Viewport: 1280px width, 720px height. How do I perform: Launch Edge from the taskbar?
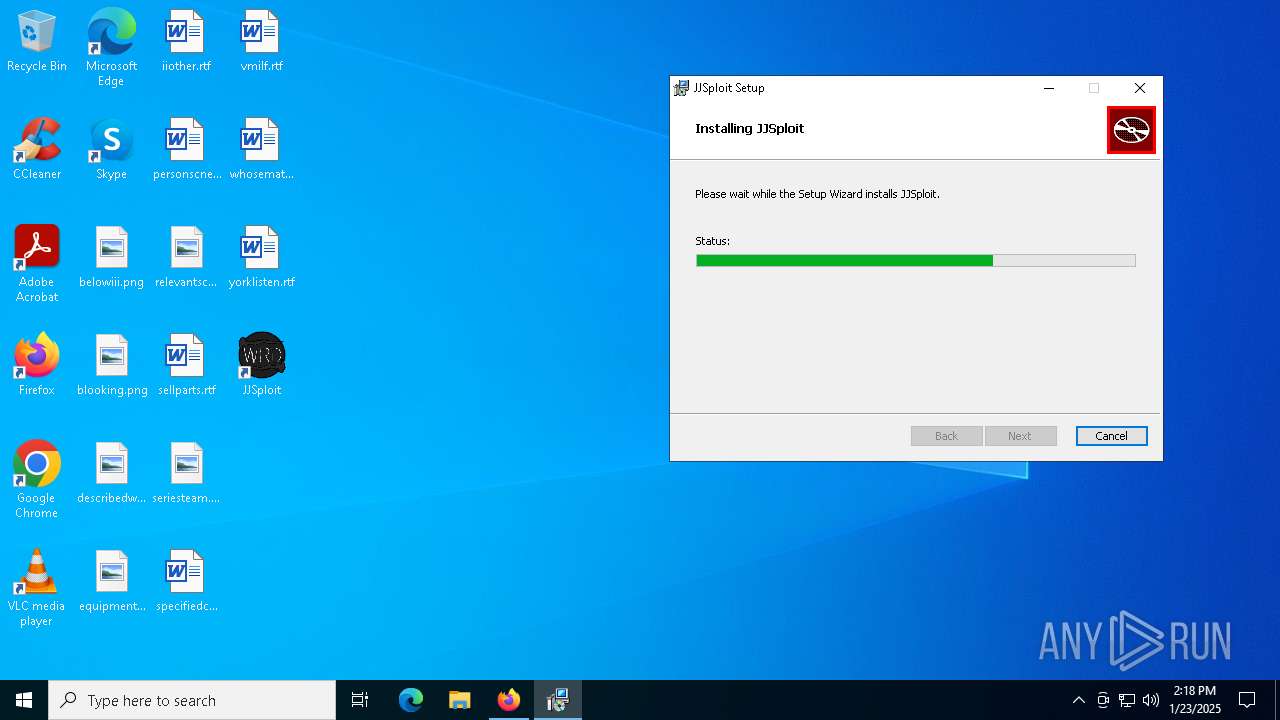[411, 700]
